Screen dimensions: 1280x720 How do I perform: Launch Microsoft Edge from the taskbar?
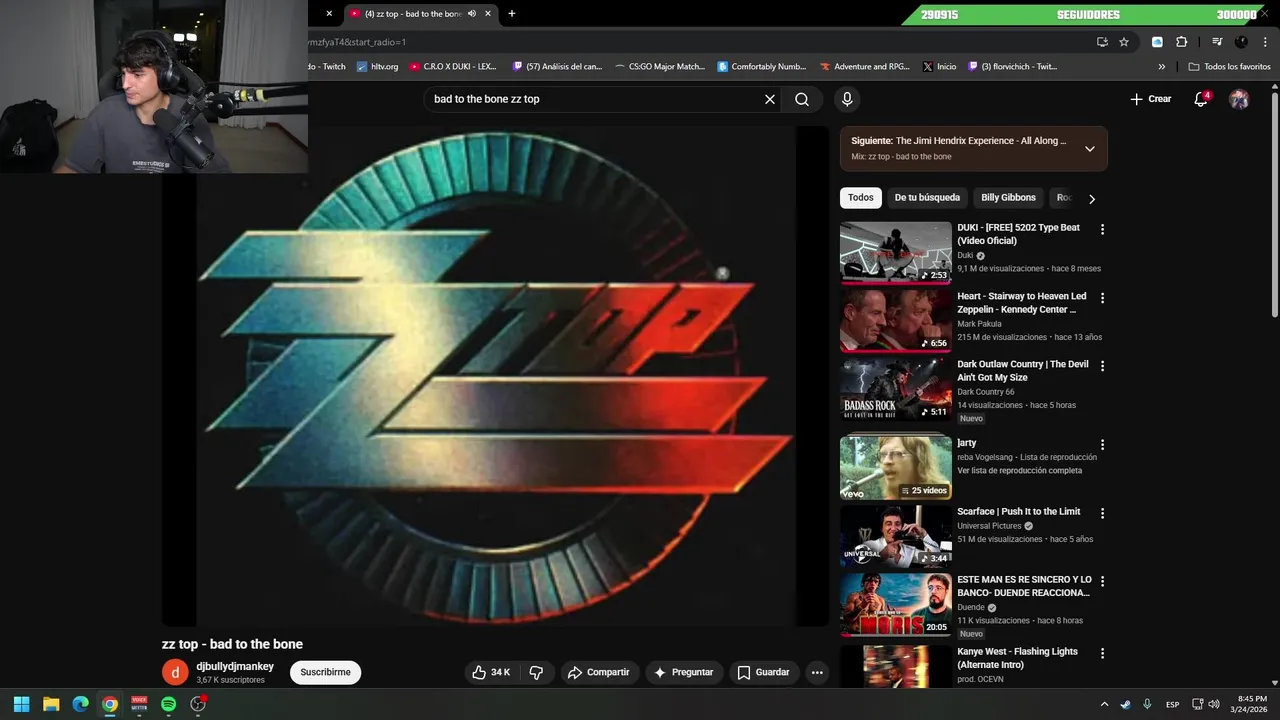(x=80, y=704)
